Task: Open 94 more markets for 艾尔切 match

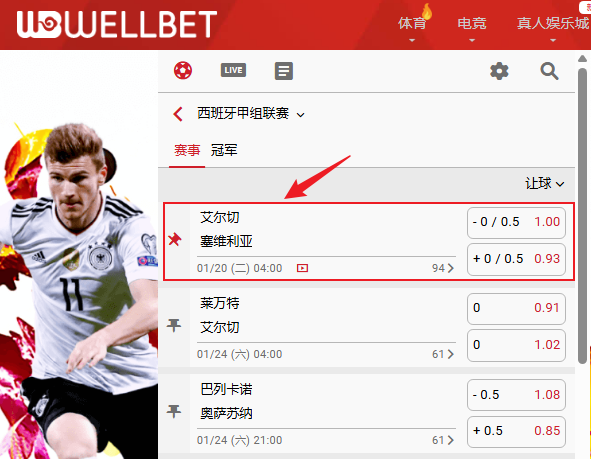Action: (x=443, y=268)
